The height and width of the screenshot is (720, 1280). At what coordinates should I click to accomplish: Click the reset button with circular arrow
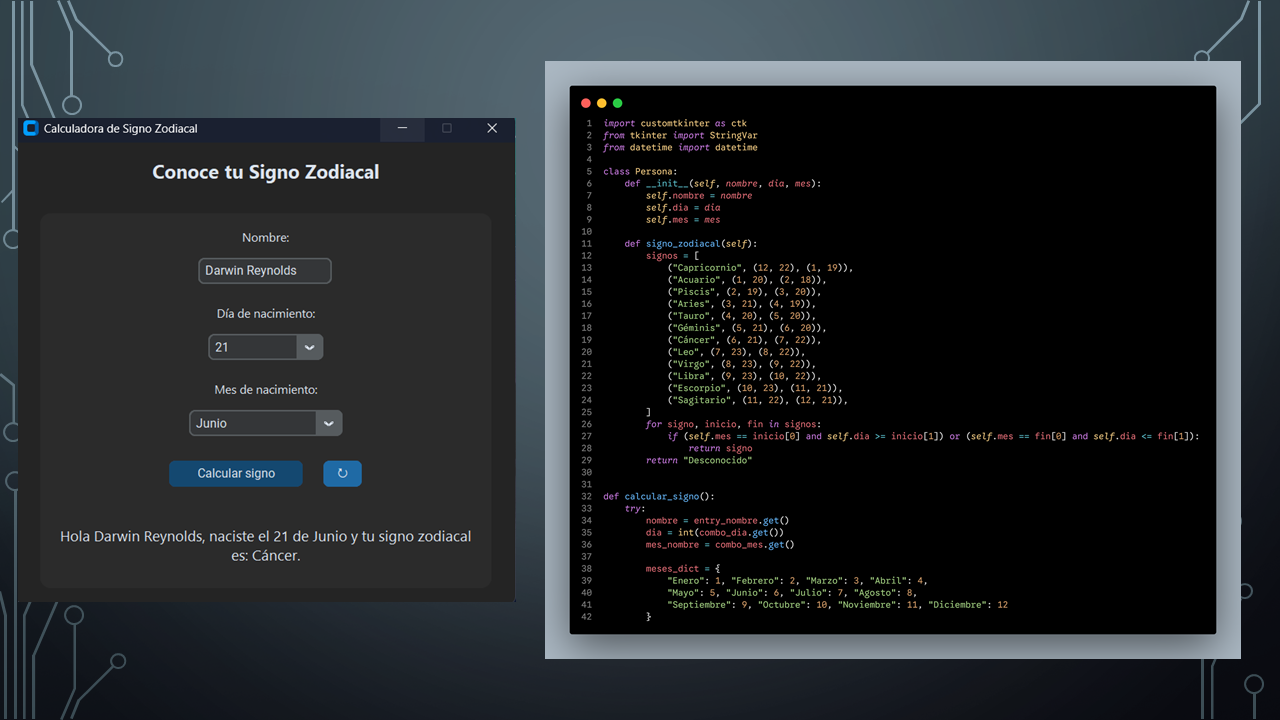[342, 473]
